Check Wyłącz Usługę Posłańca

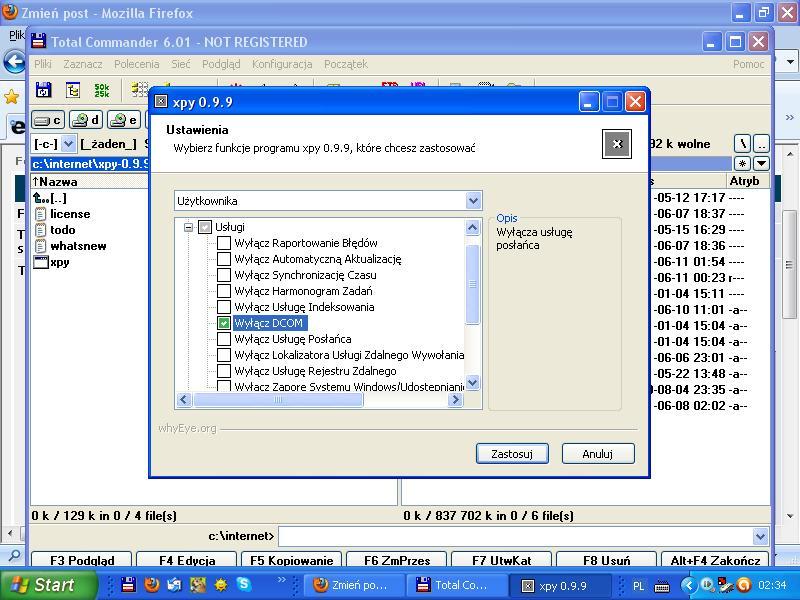(x=223, y=339)
